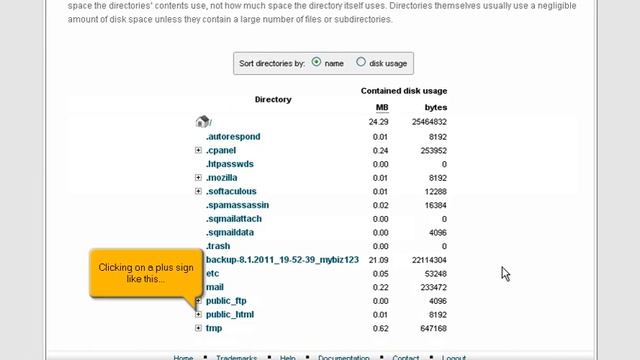Image resolution: width=640 pixels, height=360 pixels.
Task: Open the public_html directory link
Action: click(x=230, y=314)
